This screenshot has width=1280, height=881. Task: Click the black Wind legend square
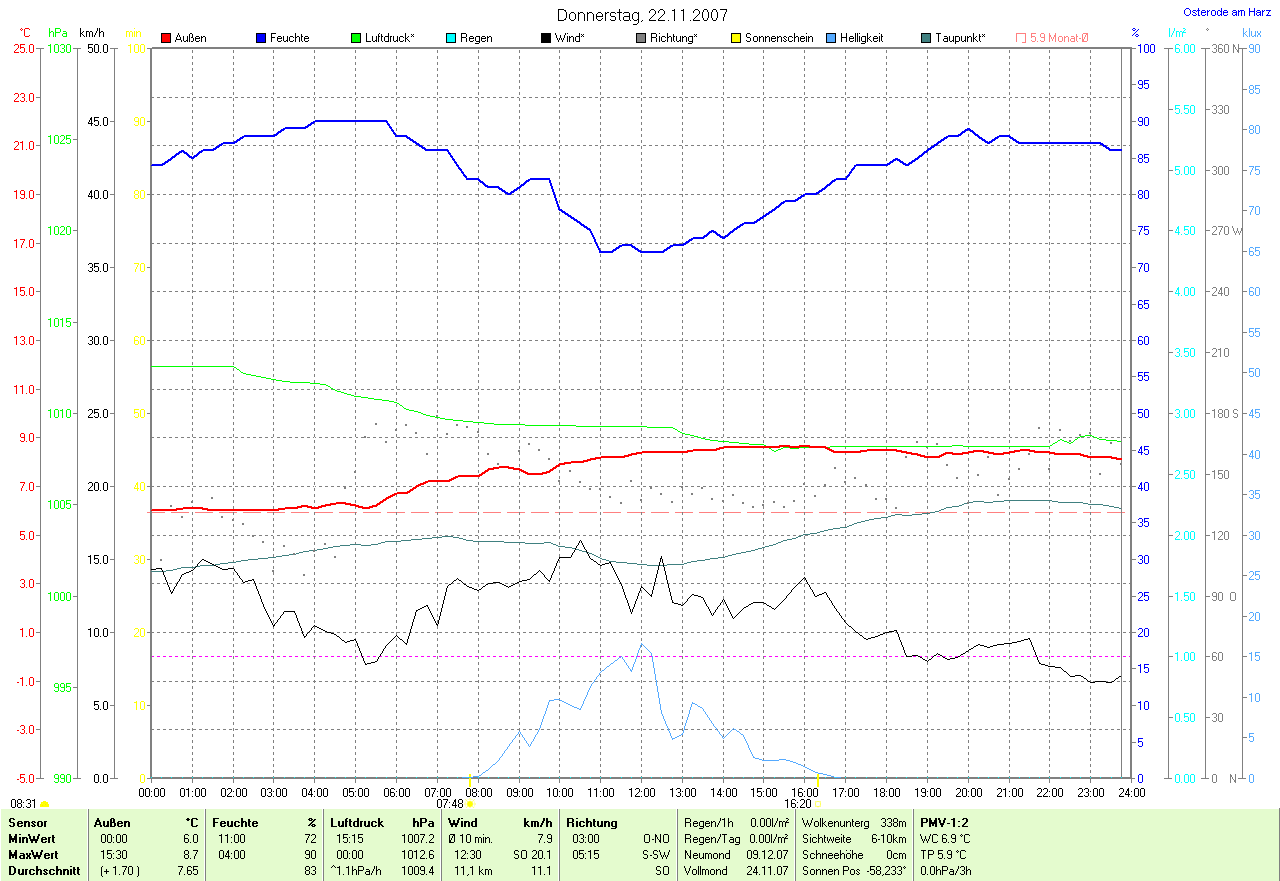(x=546, y=38)
